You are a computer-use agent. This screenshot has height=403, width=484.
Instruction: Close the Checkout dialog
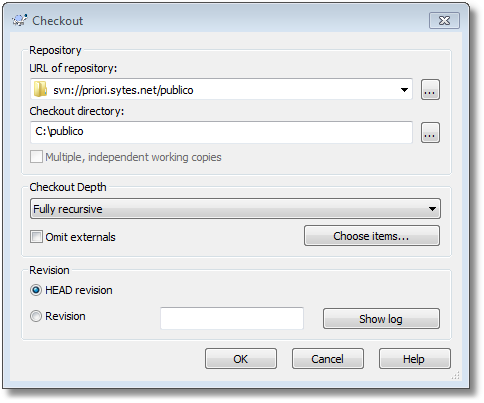click(x=444, y=21)
